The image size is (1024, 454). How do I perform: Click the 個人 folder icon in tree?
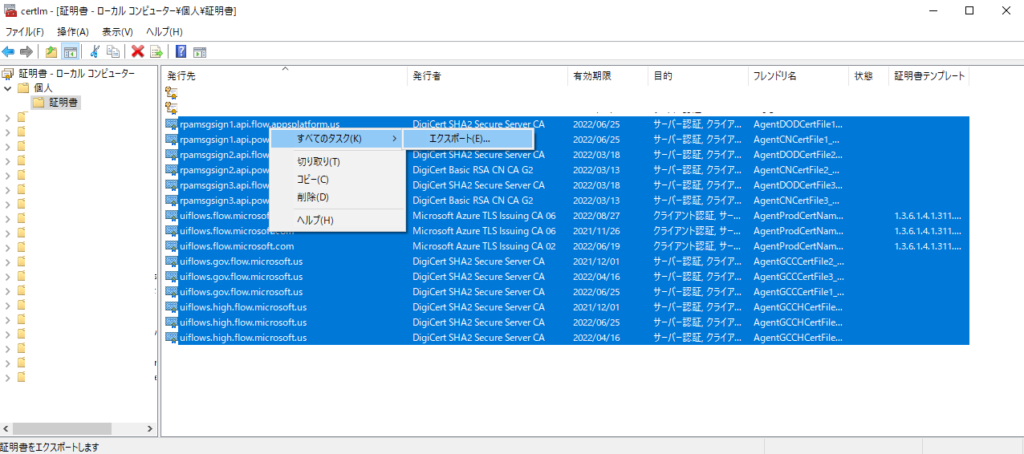coord(23,88)
